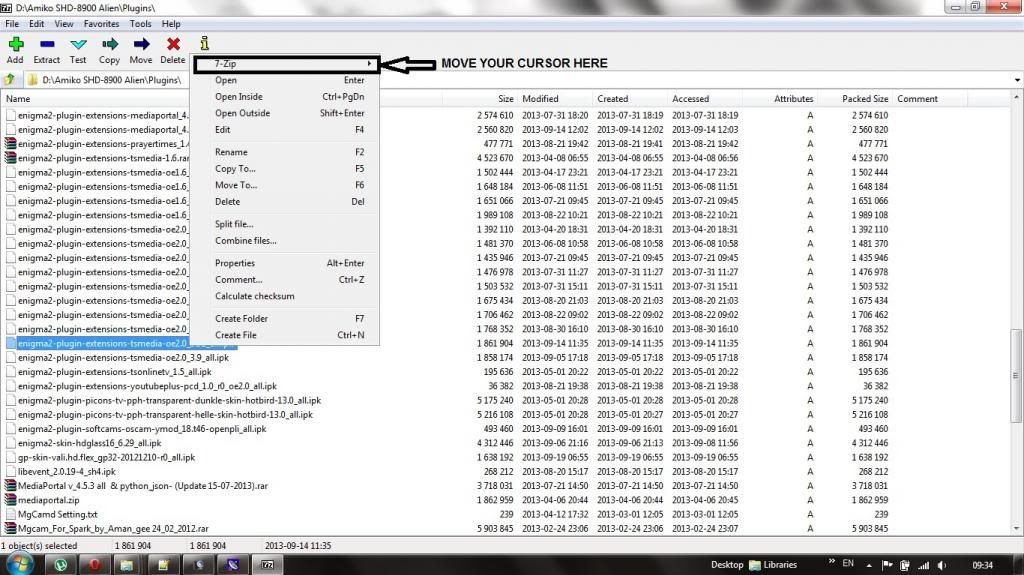Click the file list vertical scrollbar thumb
This screenshot has height=575, width=1024.
coord(1016,376)
